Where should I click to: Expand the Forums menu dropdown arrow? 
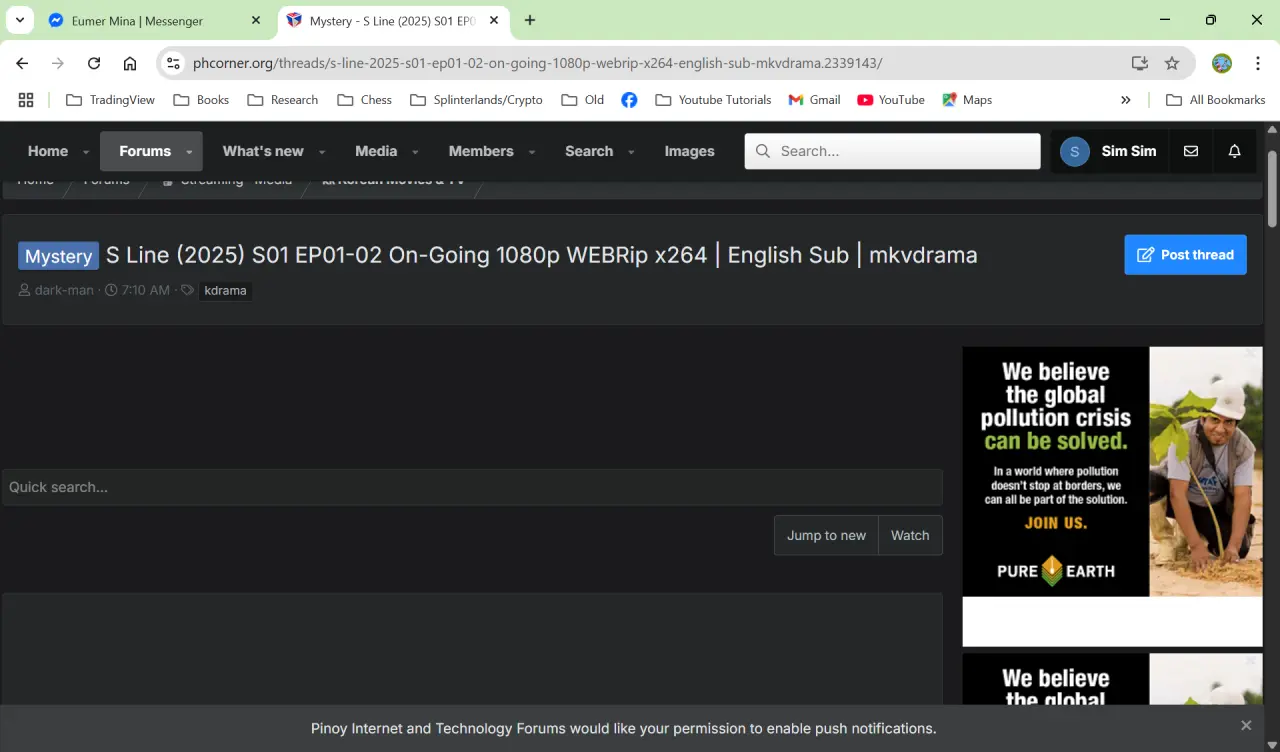pos(189,152)
